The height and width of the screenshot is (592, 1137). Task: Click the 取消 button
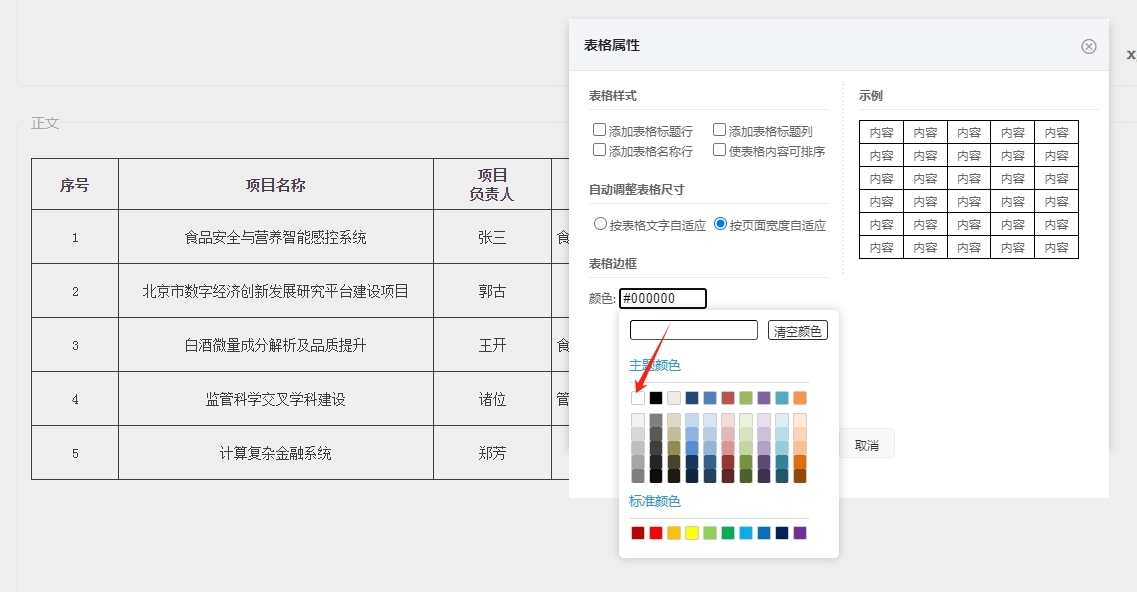(866, 445)
